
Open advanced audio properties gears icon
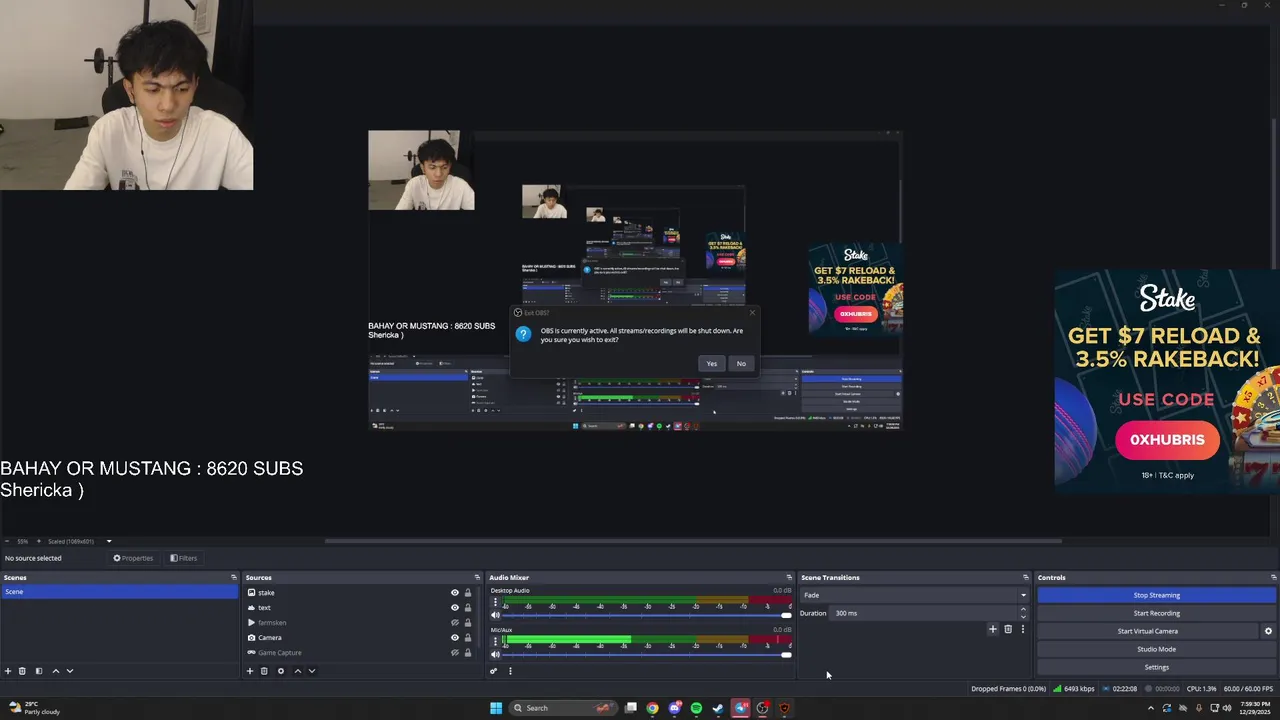pyautogui.click(x=493, y=671)
